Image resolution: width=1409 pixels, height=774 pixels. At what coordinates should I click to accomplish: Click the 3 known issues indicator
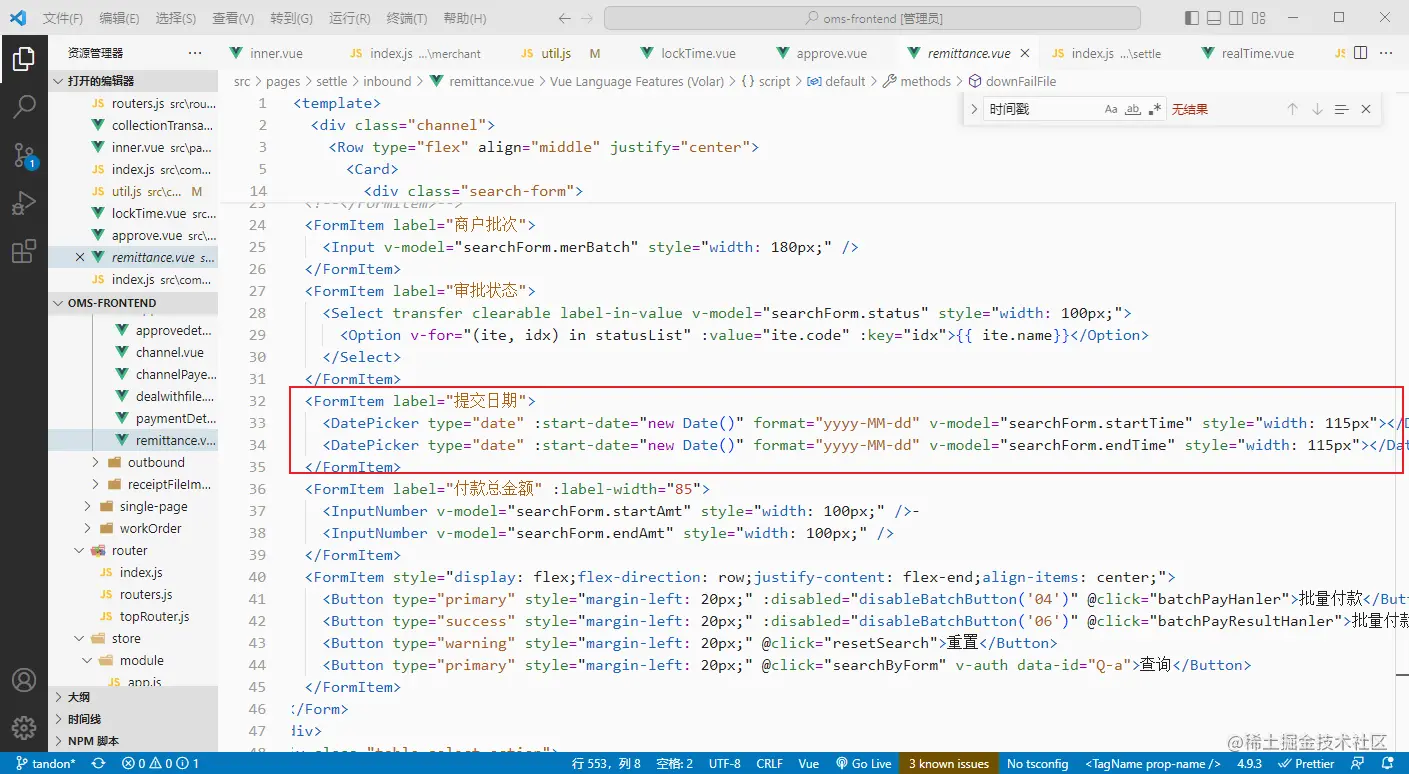[x=947, y=763]
